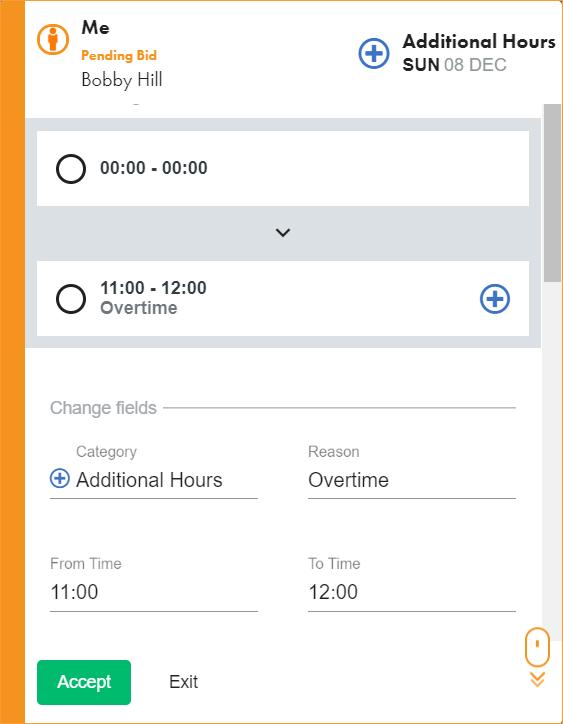Click the From Time 11:00 field
Image resolution: width=563 pixels, height=724 pixels.
(x=154, y=592)
